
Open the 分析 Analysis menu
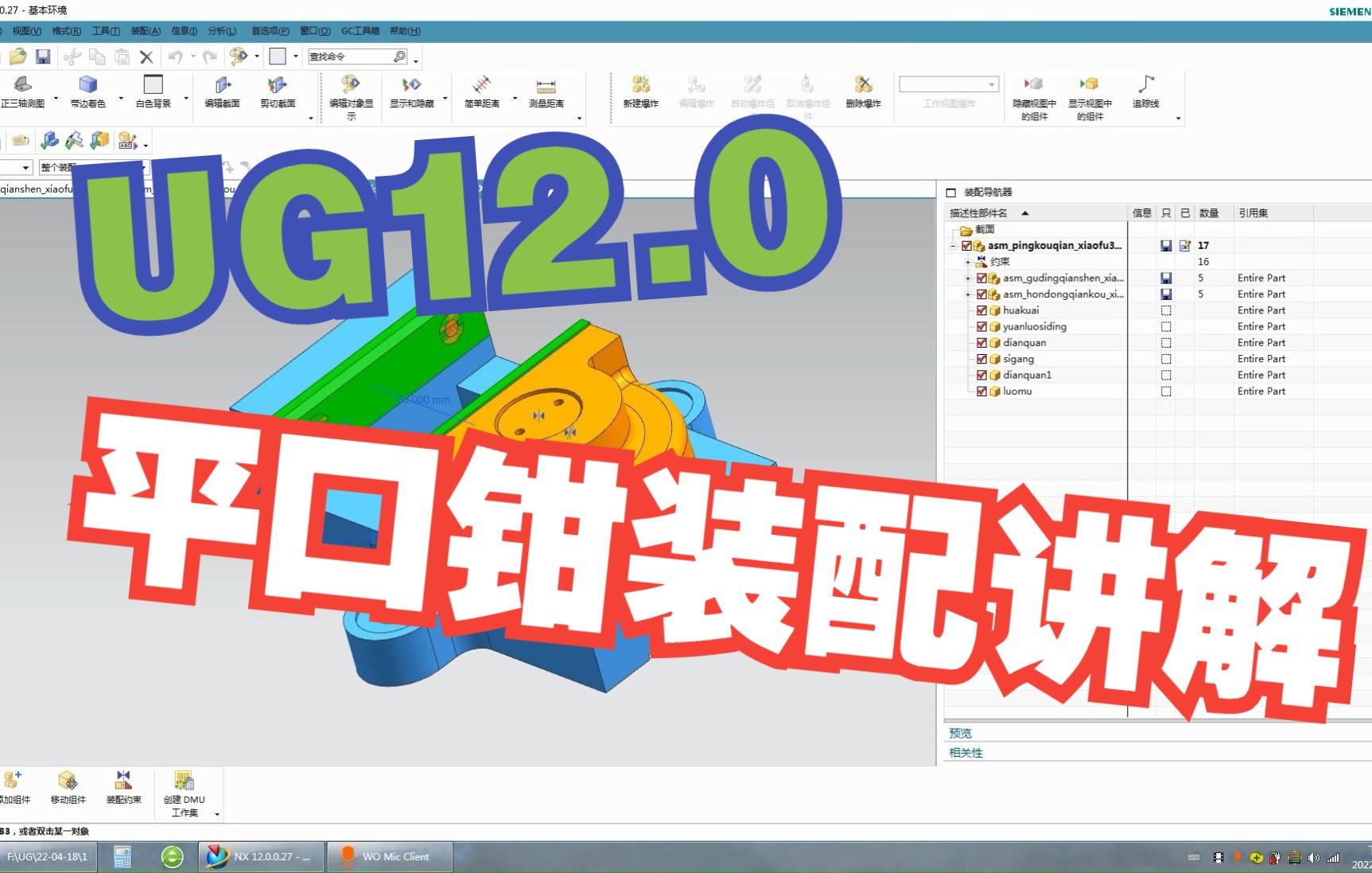click(x=222, y=31)
